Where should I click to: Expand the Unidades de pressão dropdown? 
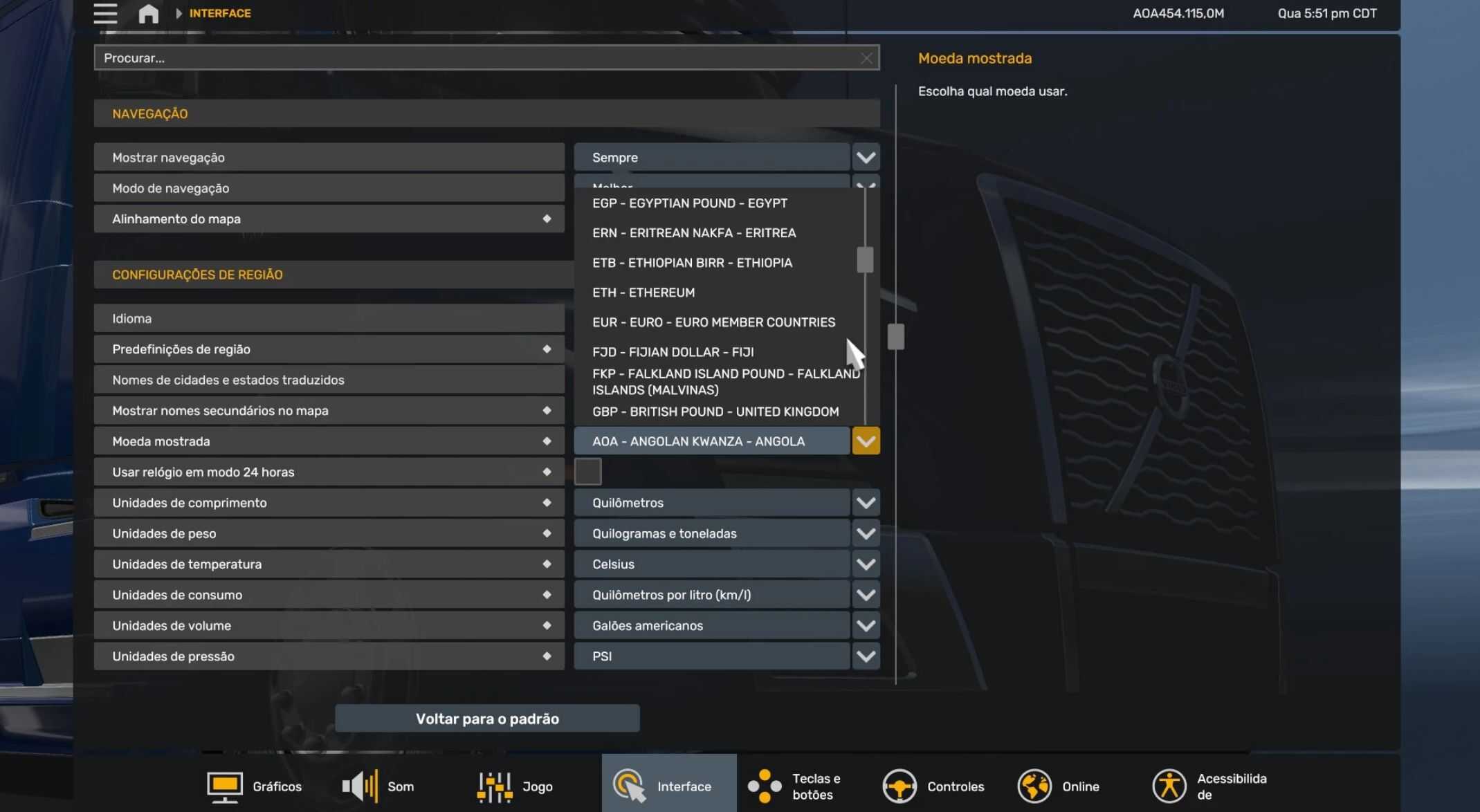tap(866, 656)
